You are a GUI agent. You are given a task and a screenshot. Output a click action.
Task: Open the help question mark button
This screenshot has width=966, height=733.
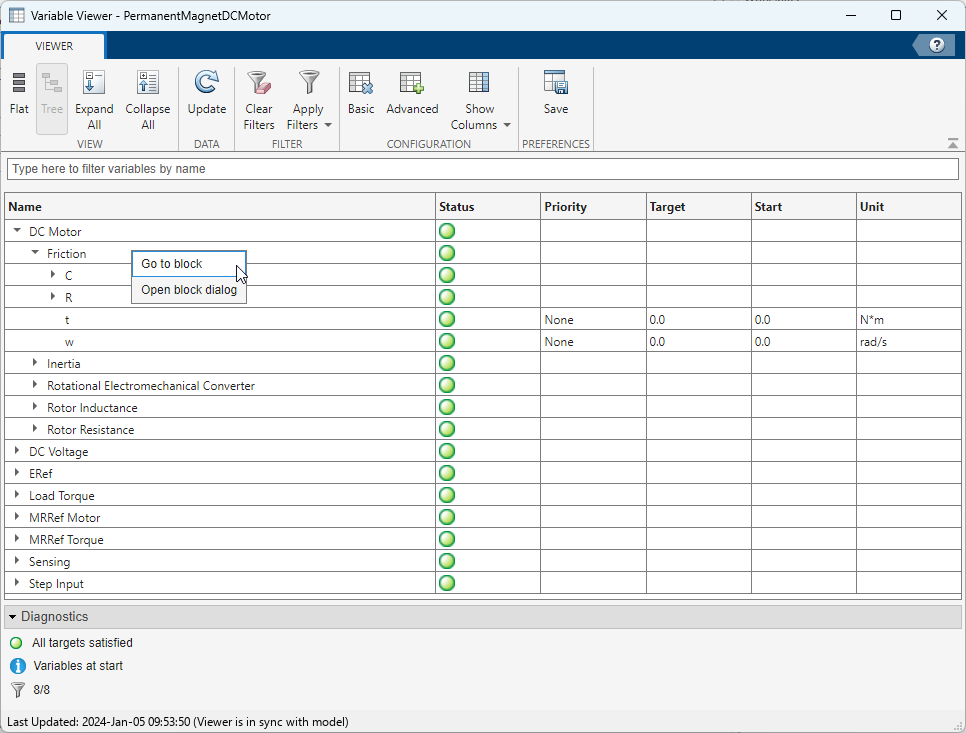click(937, 45)
